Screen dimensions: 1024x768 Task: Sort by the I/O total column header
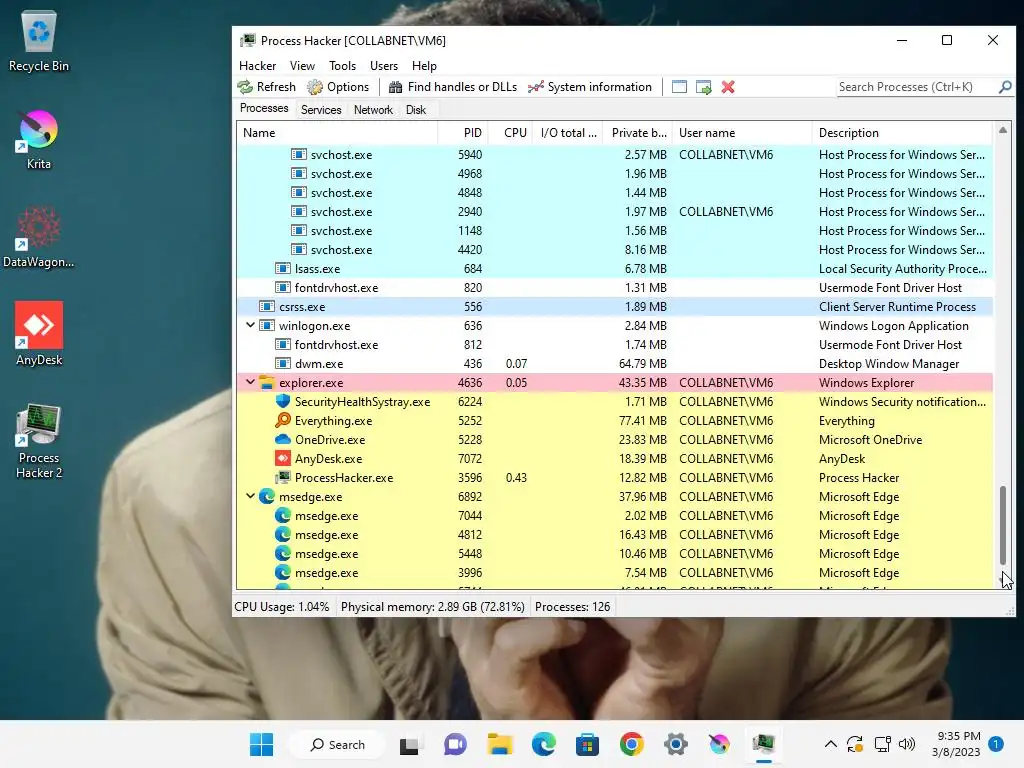click(568, 133)
